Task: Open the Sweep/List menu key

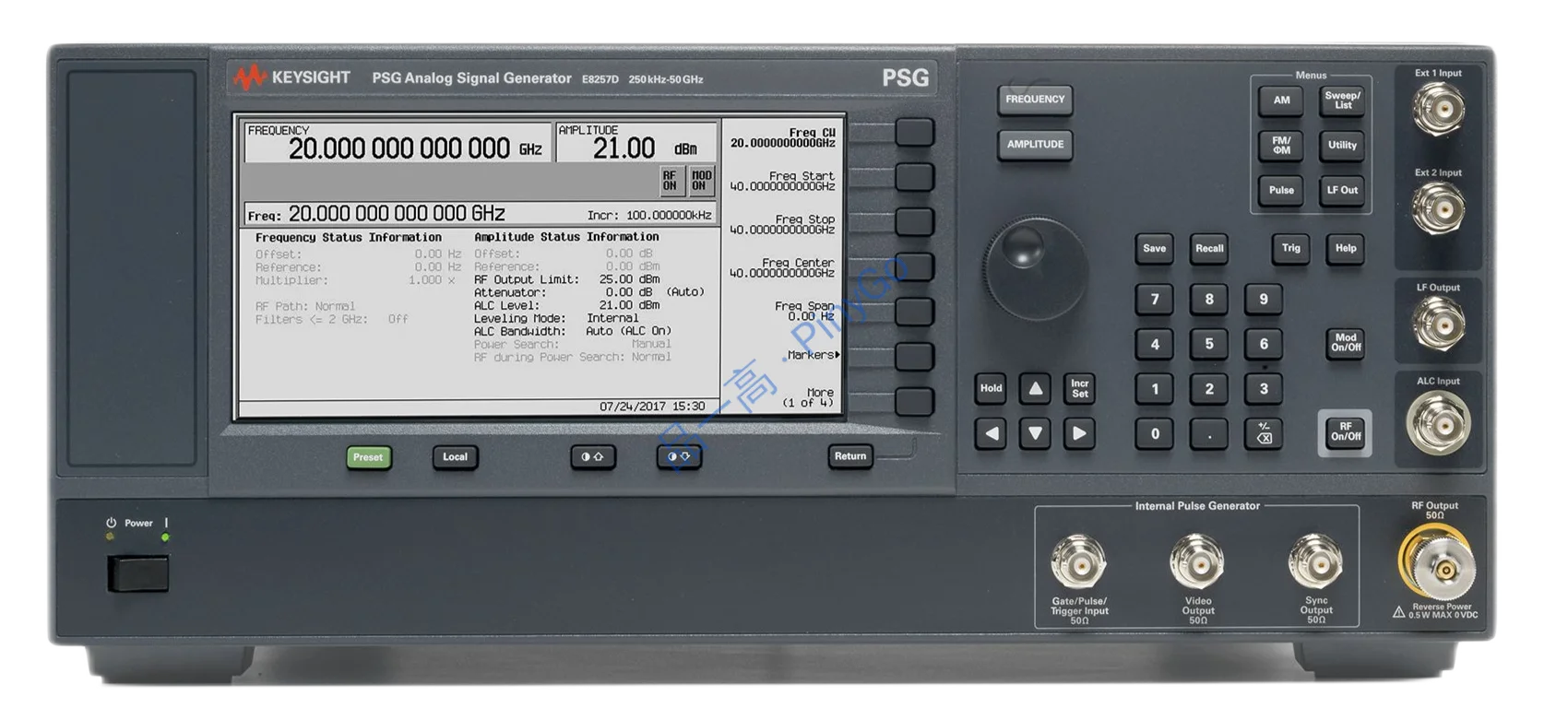Action: [x=1342, y=100]
